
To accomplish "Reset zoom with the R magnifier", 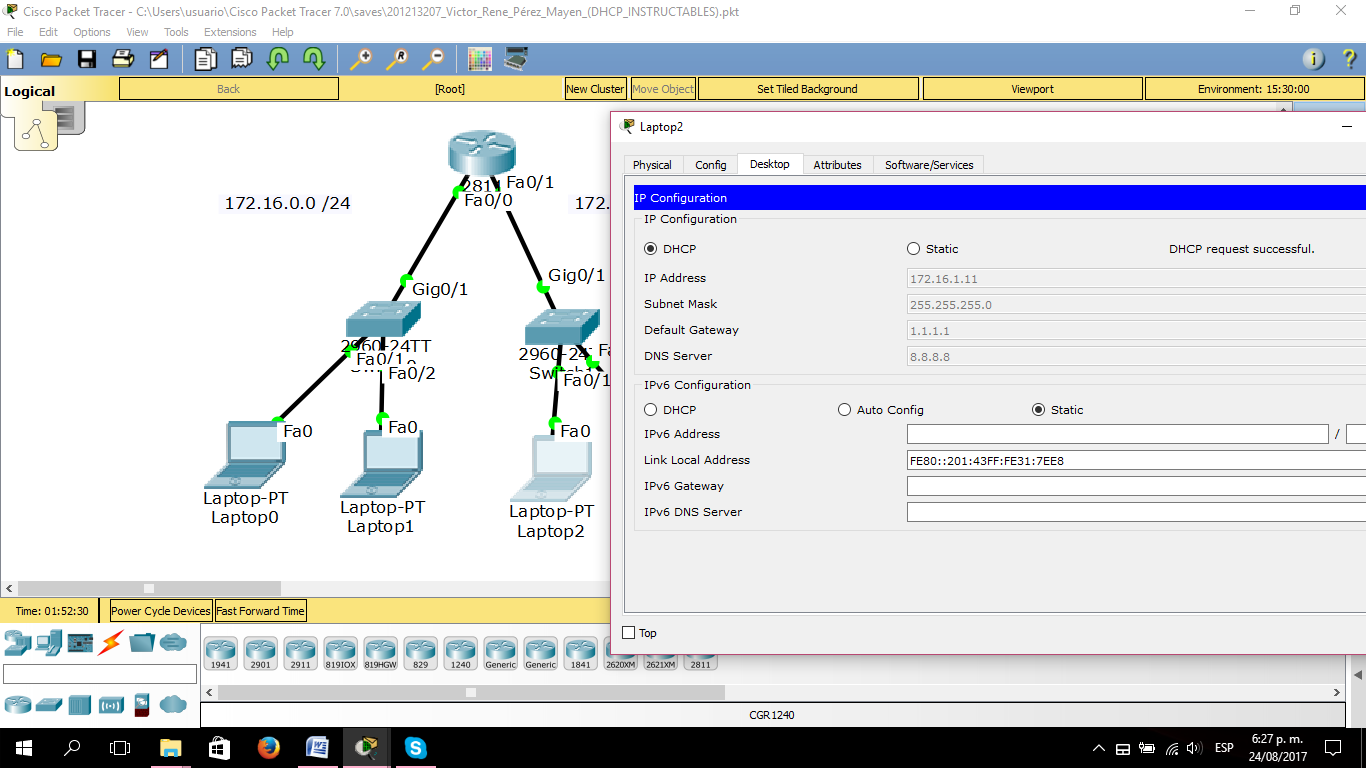I will [396, 59].
